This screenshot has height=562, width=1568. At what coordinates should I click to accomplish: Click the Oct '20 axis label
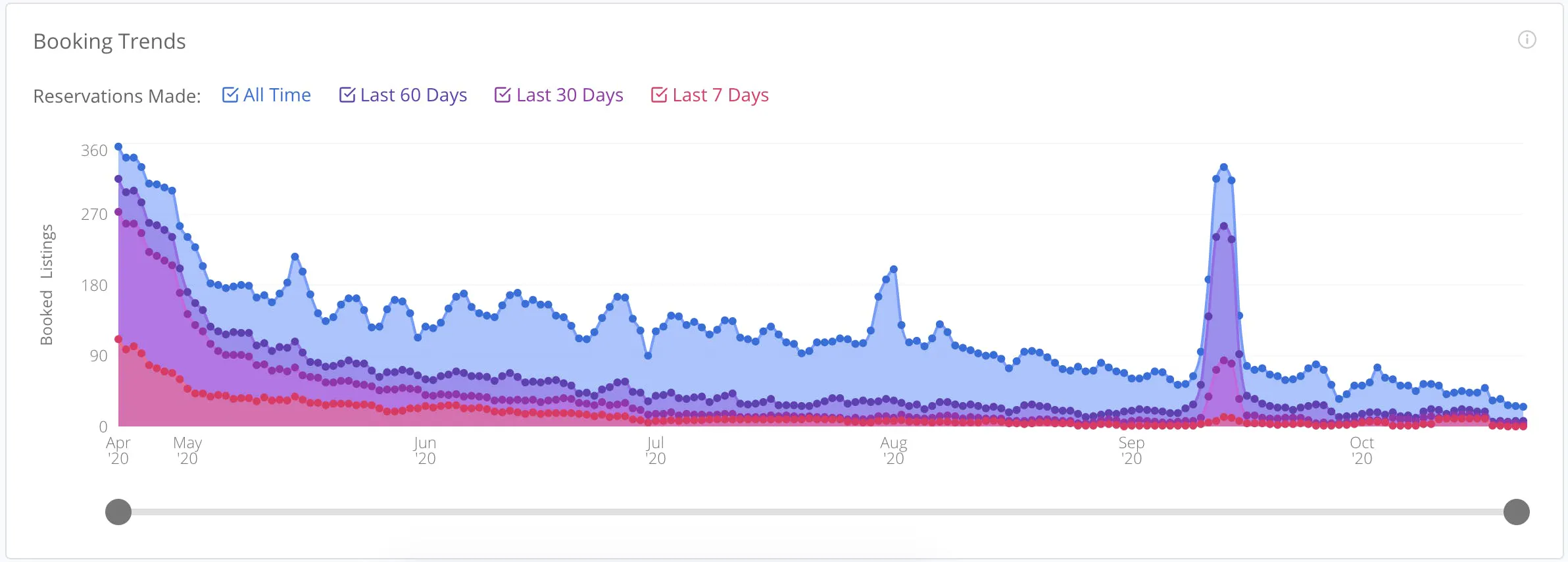click(x=1361, y=451)
